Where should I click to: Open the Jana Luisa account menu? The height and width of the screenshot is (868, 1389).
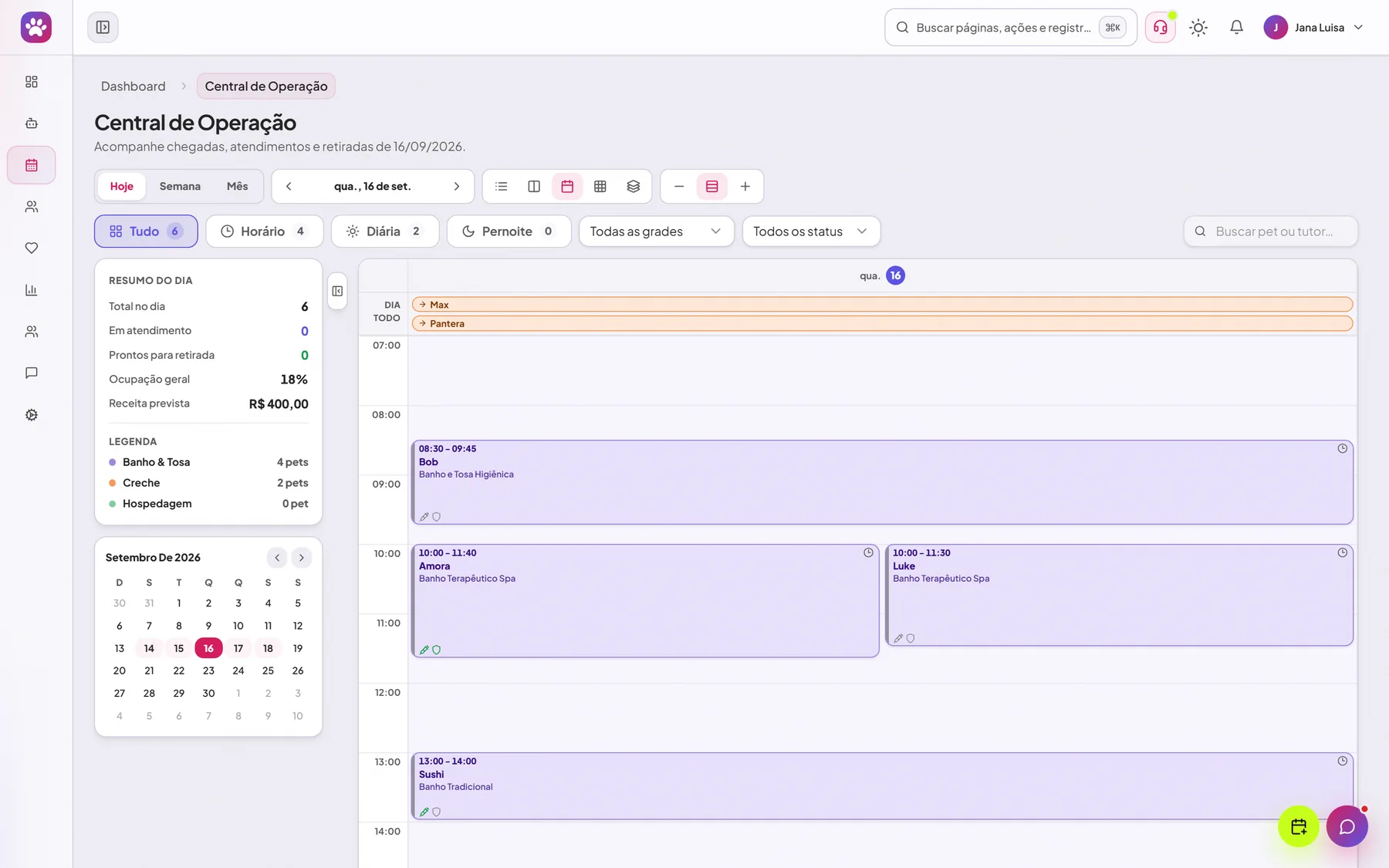click(1314, 28)
